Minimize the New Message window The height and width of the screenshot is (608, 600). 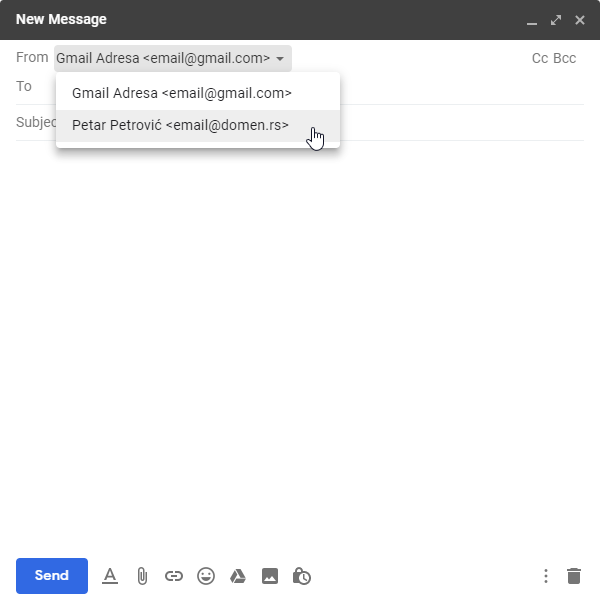532,20
